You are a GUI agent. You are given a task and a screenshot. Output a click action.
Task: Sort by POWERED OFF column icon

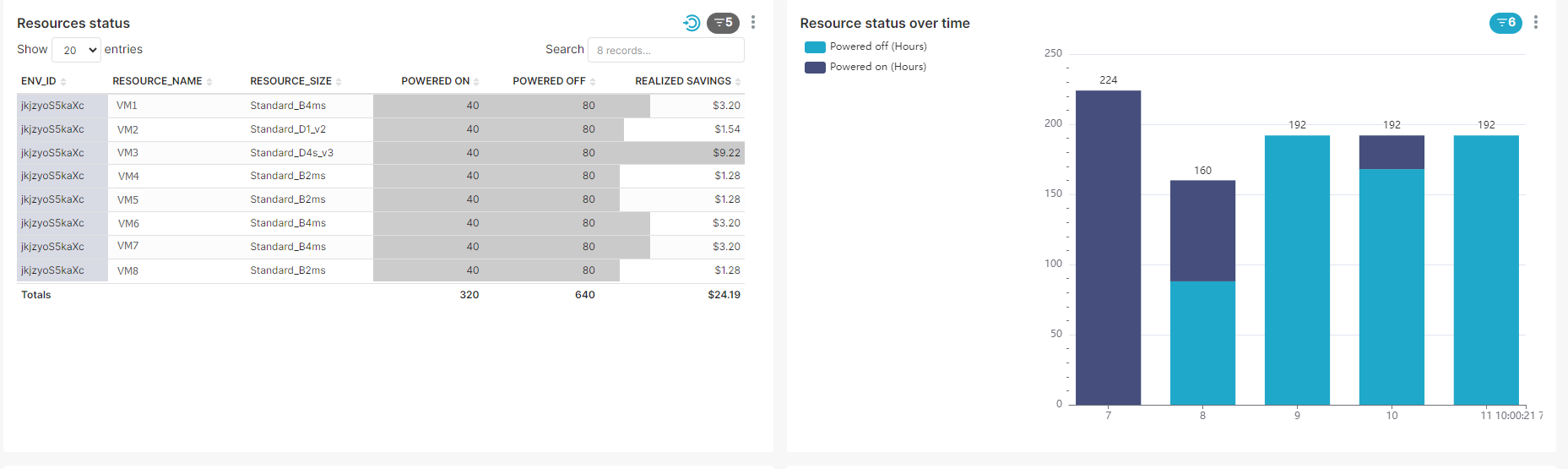coord(593,82)
